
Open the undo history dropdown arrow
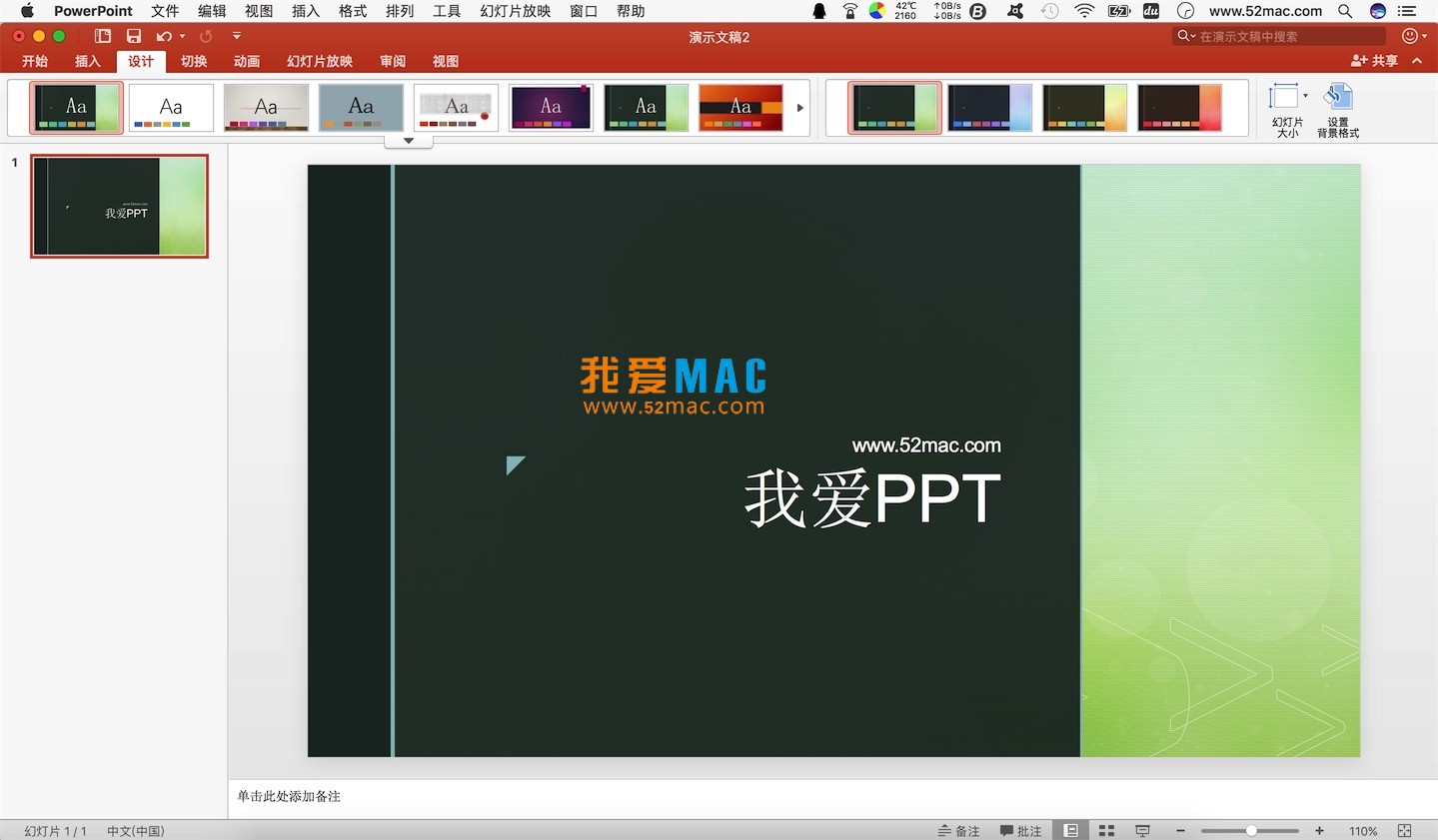(x=182, y=36)
